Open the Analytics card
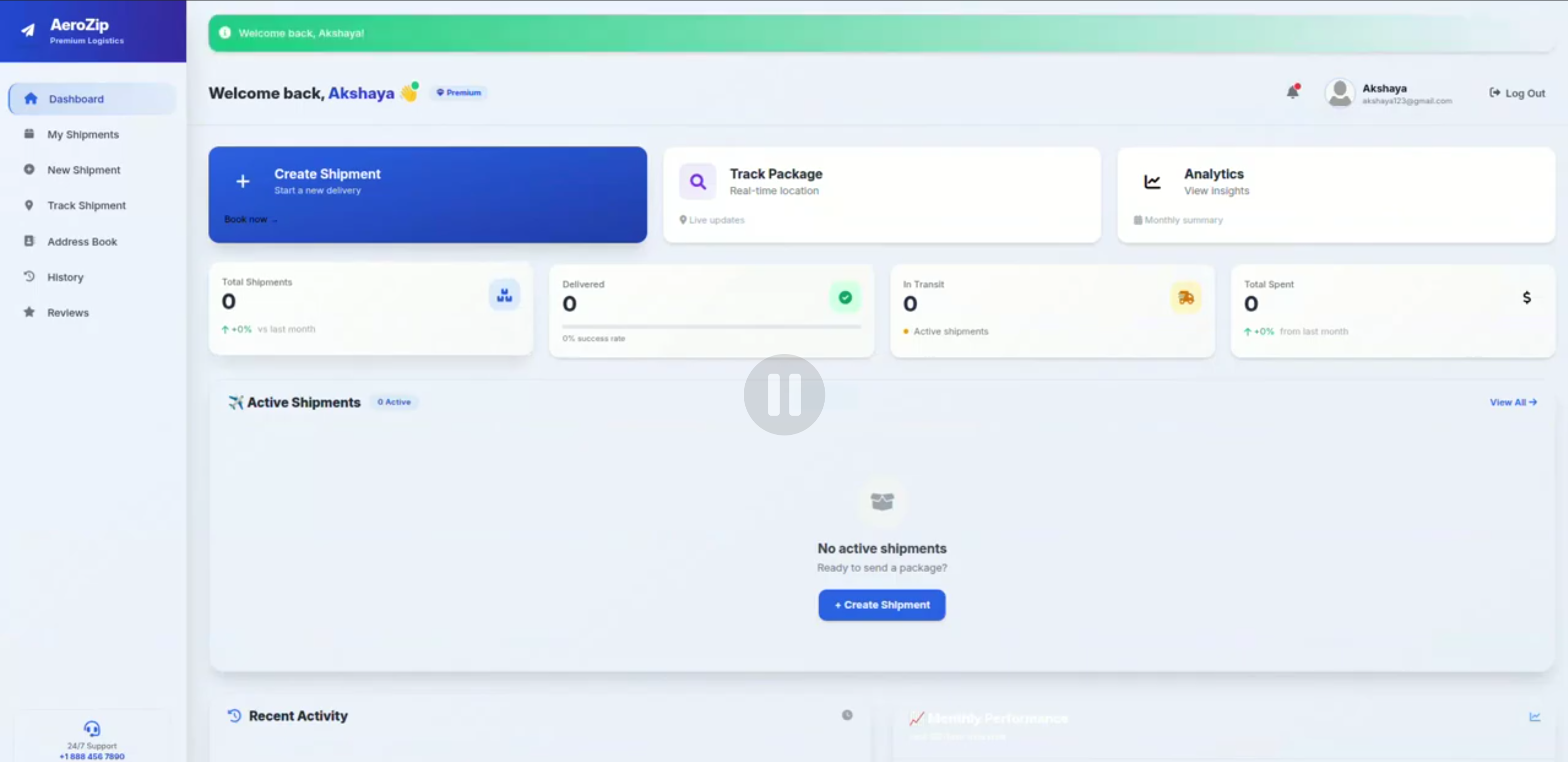This screenshot has width=1568, height=762. [1336, 195]
